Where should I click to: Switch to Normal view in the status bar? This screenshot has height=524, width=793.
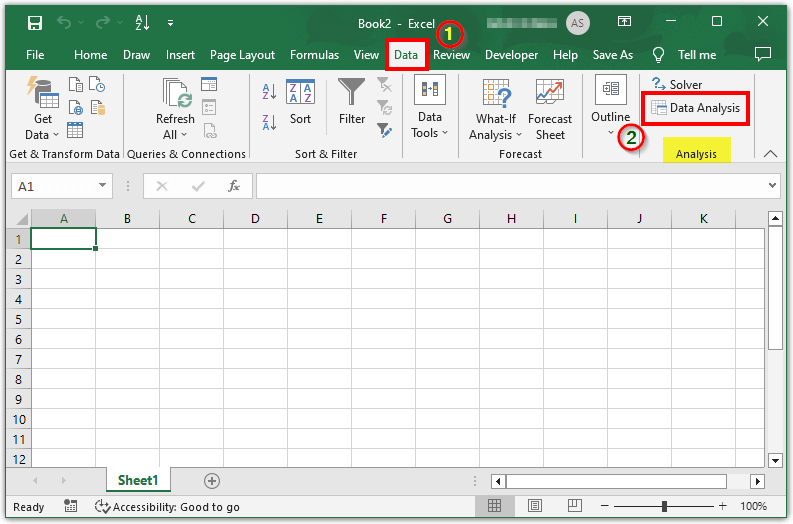coord(495,505)
